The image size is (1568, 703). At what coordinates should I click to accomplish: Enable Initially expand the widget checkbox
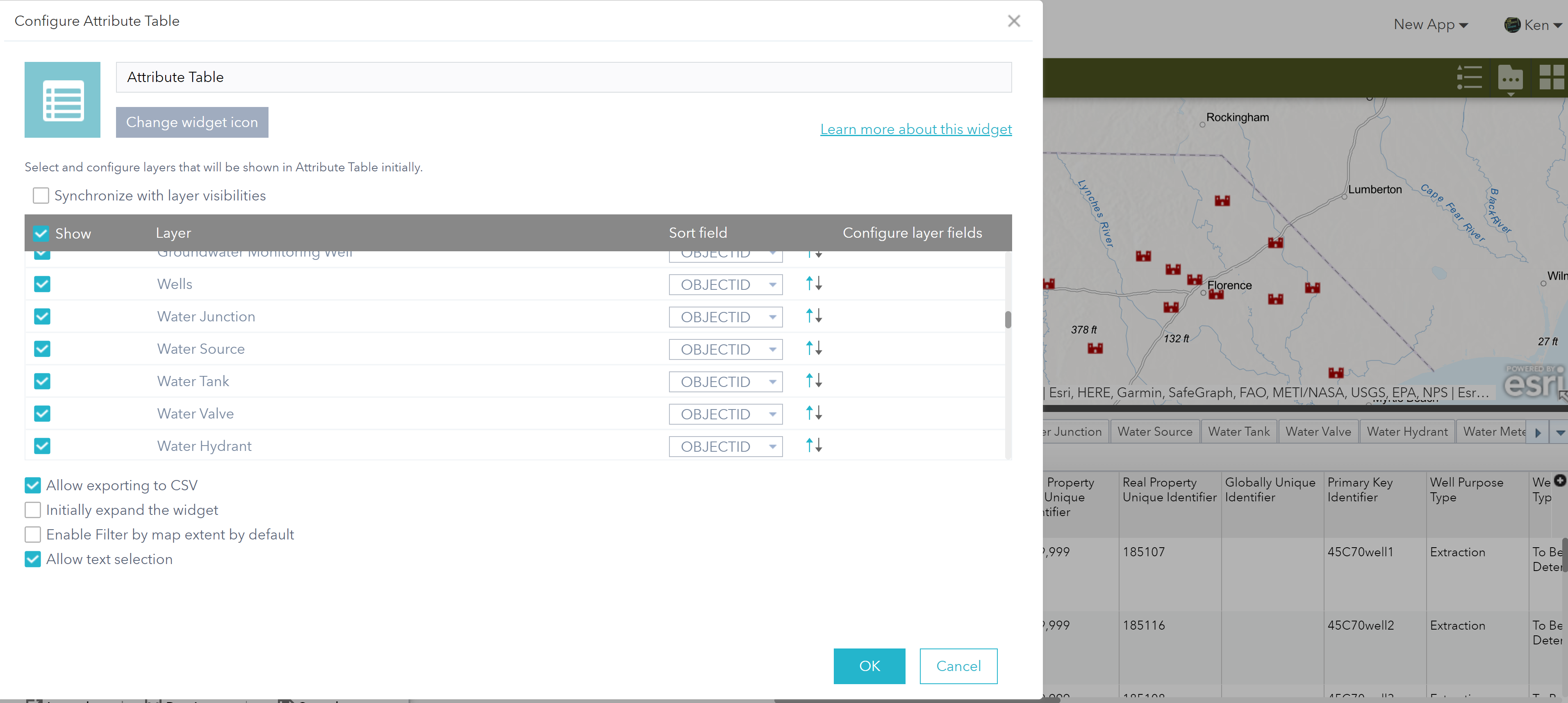[x=34, y=509]
